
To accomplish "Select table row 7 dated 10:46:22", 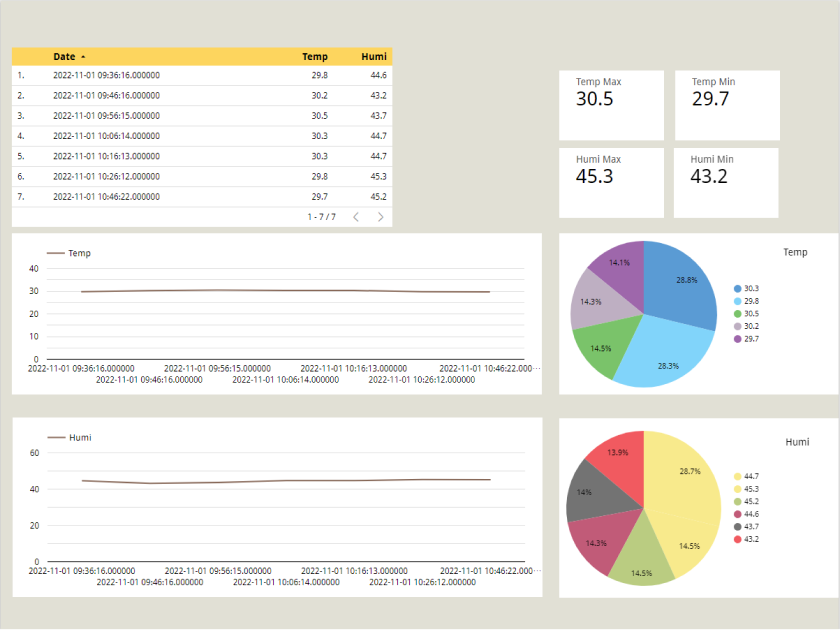I will (201, 197).
